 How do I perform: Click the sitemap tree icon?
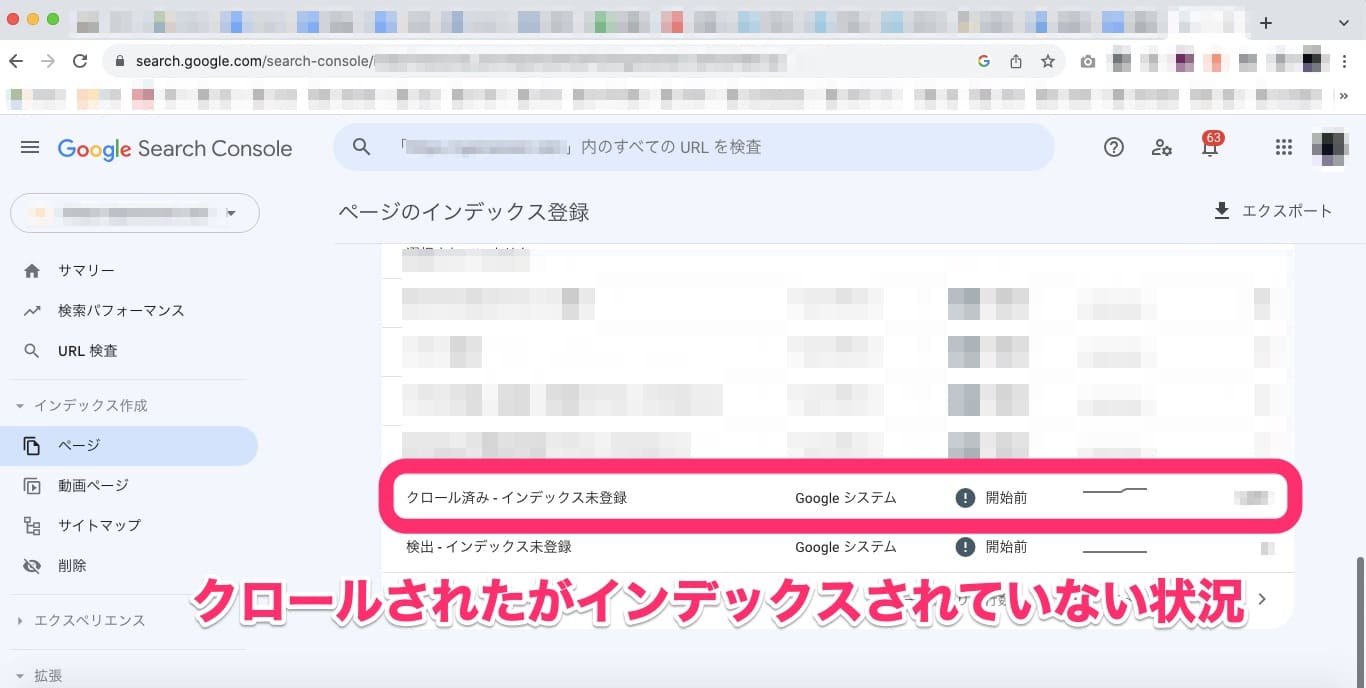point(32,526)
